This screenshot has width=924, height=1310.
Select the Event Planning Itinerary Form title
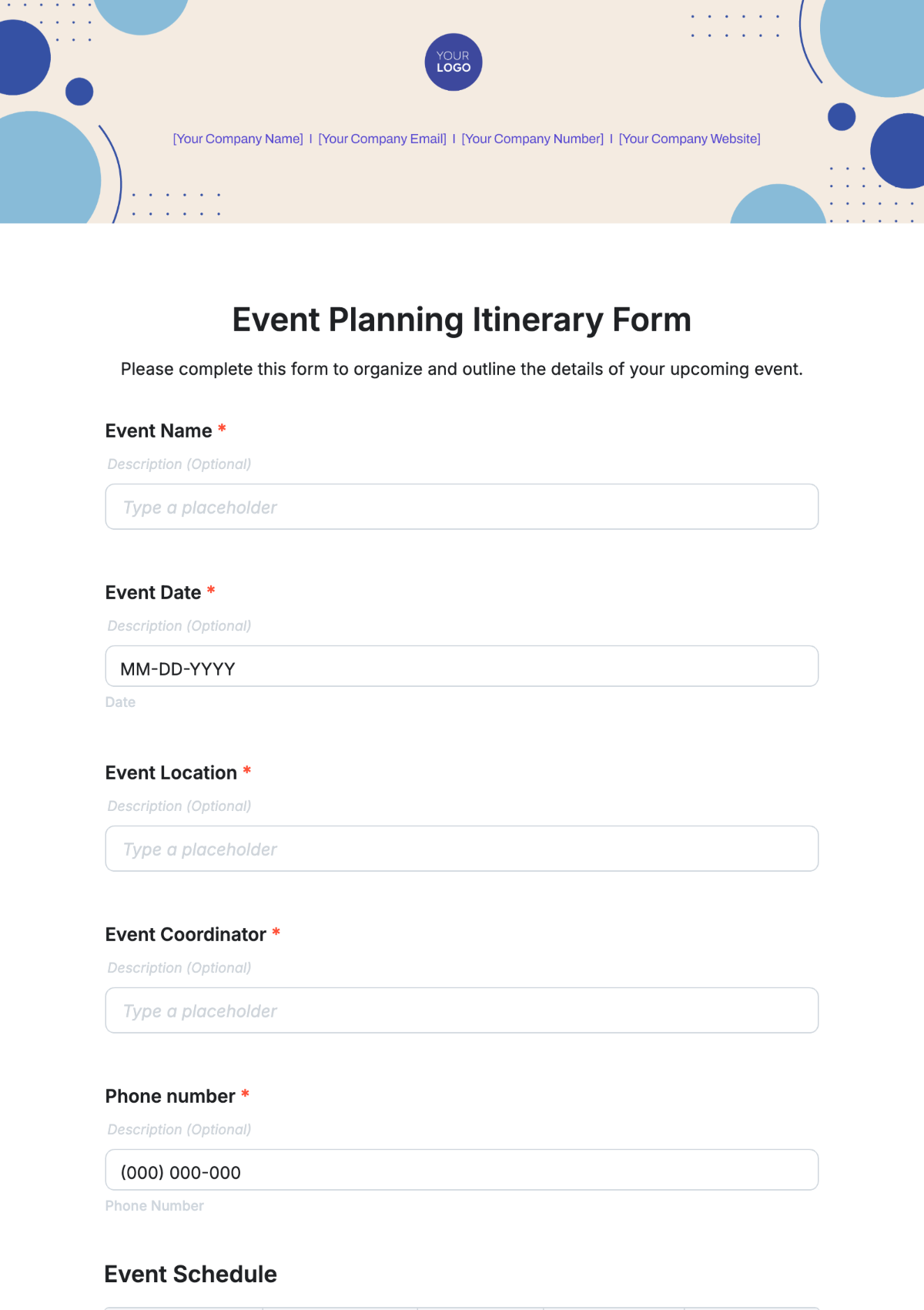(x=462, y=319)
